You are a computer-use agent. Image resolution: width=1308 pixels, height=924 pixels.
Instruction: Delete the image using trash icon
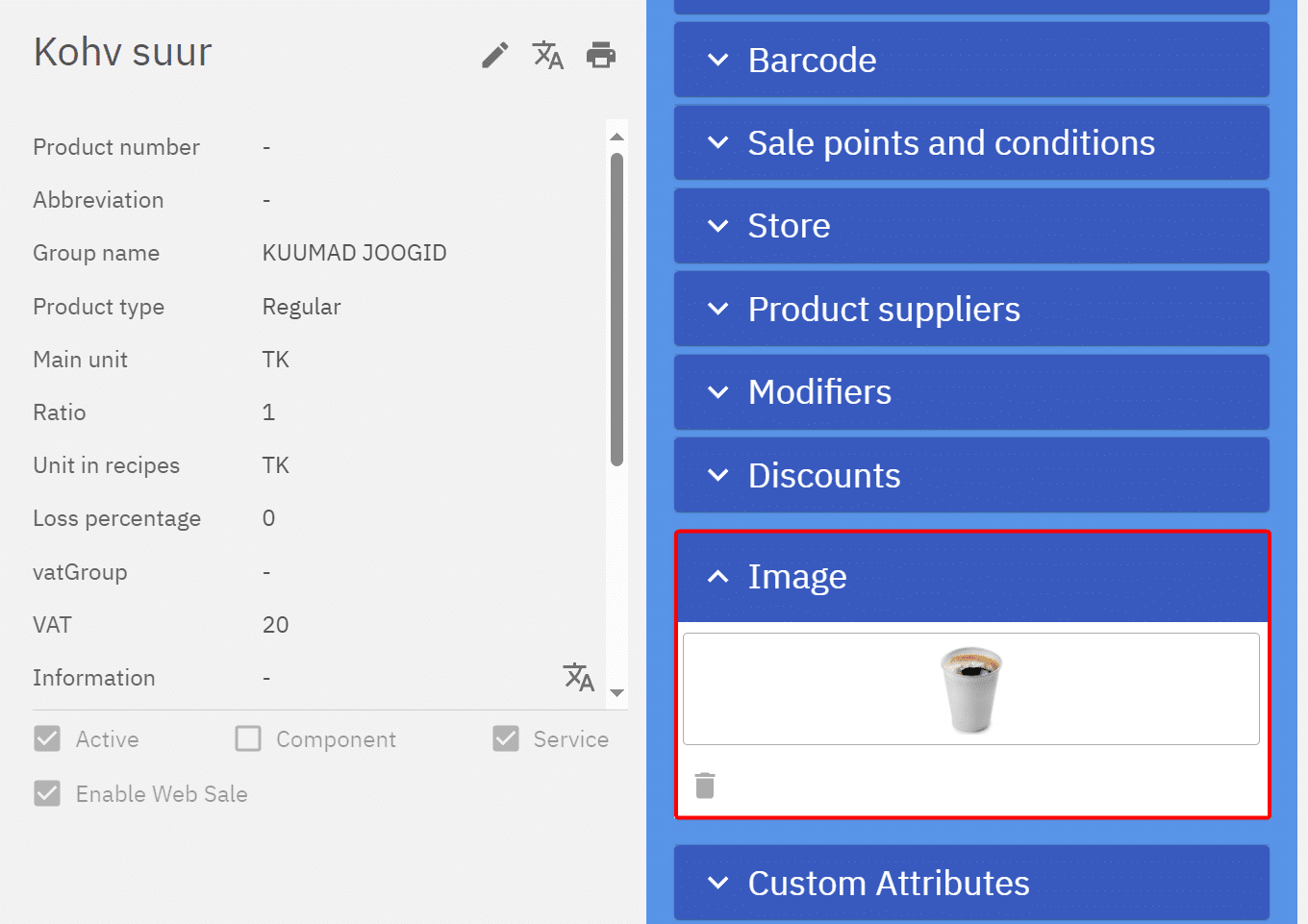pyautogui.click(x=705, y=786)
